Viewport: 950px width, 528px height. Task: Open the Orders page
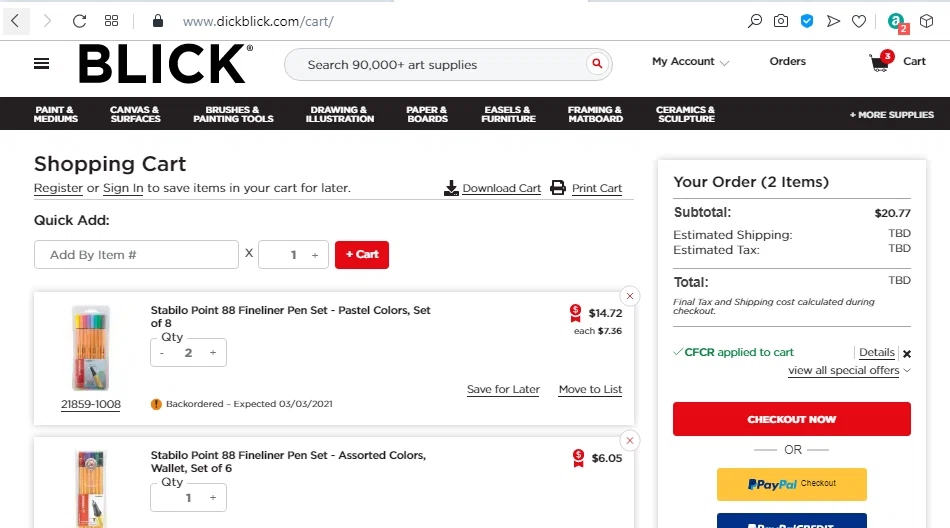click(788, 61)
